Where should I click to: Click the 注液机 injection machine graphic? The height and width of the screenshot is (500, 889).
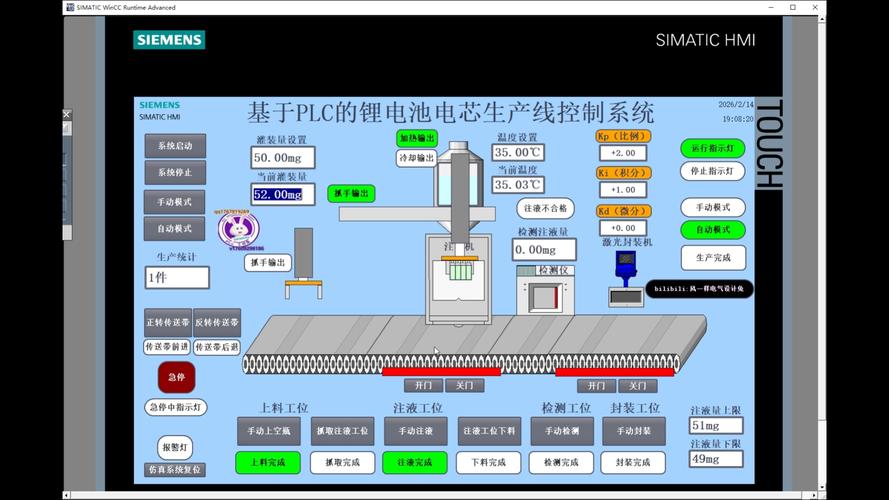459,281
